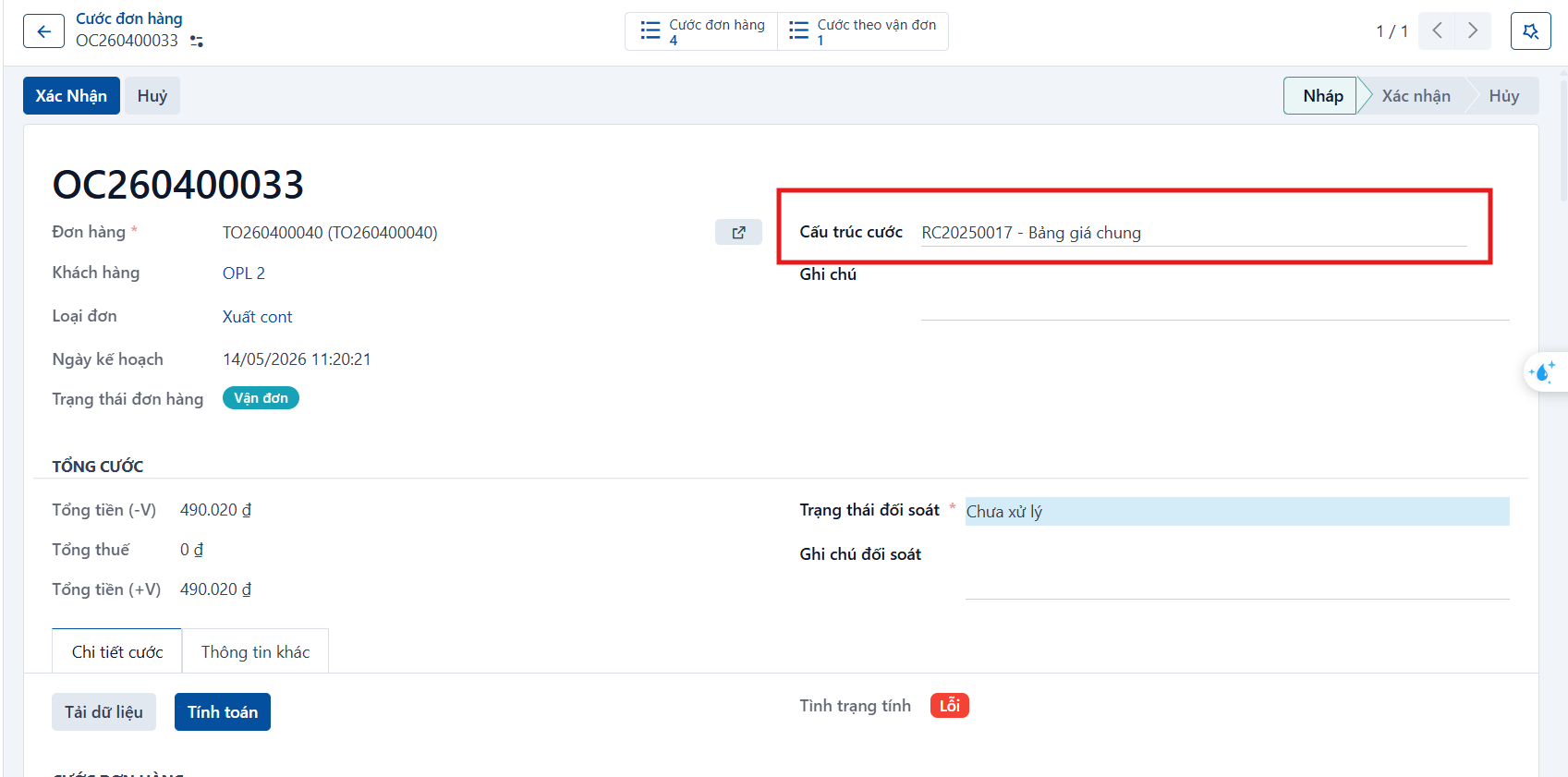Click Tổng thuế value 0 ₫
The image size is (1568, 777).
click(191, 550)
